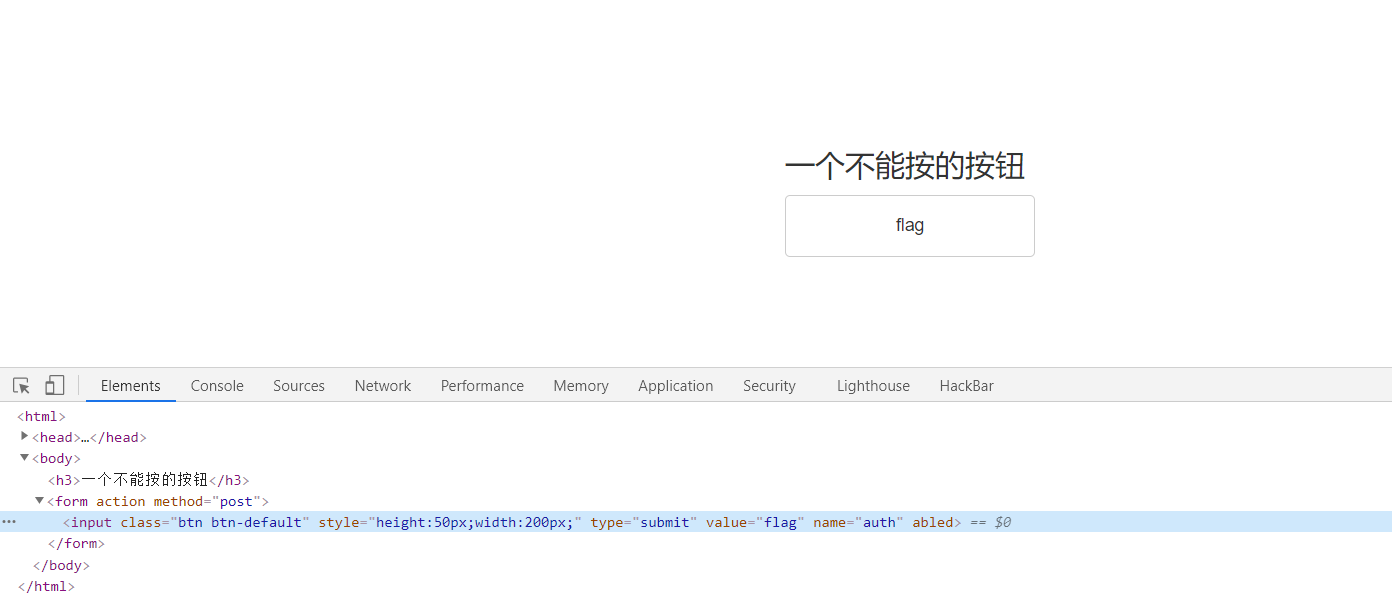Click the type="submit" attribute value
This screenshot has height=607, width=1392.
coord(664,522)
